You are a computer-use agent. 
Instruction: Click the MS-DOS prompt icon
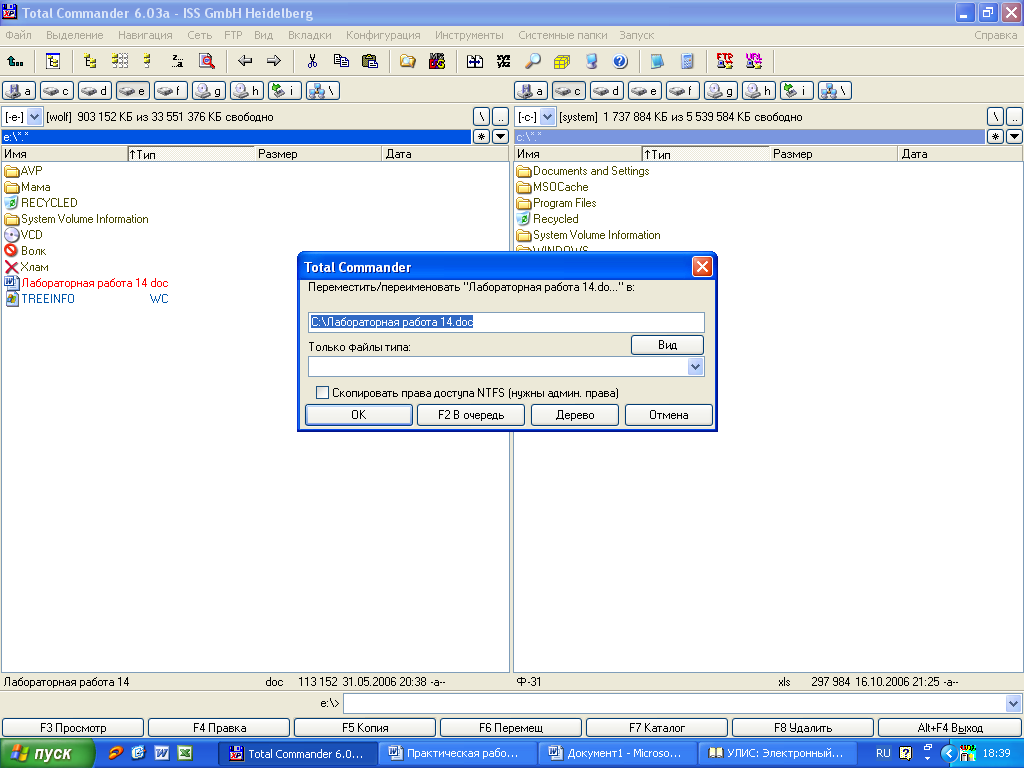tap(437, 61)
